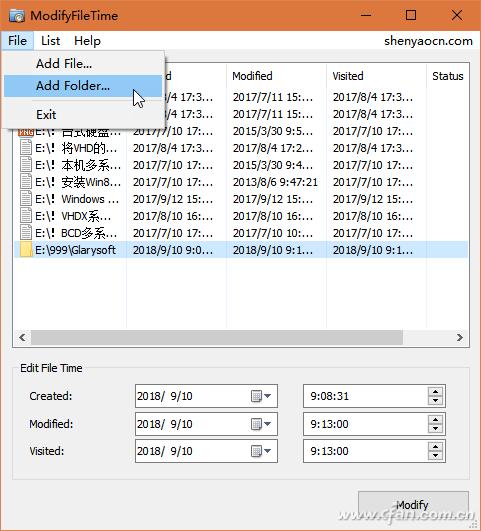Image resolution: width=481 pixels, height=531 pixels.
Task: Decrease Modified time with down arrow
Action: (435, 428)
